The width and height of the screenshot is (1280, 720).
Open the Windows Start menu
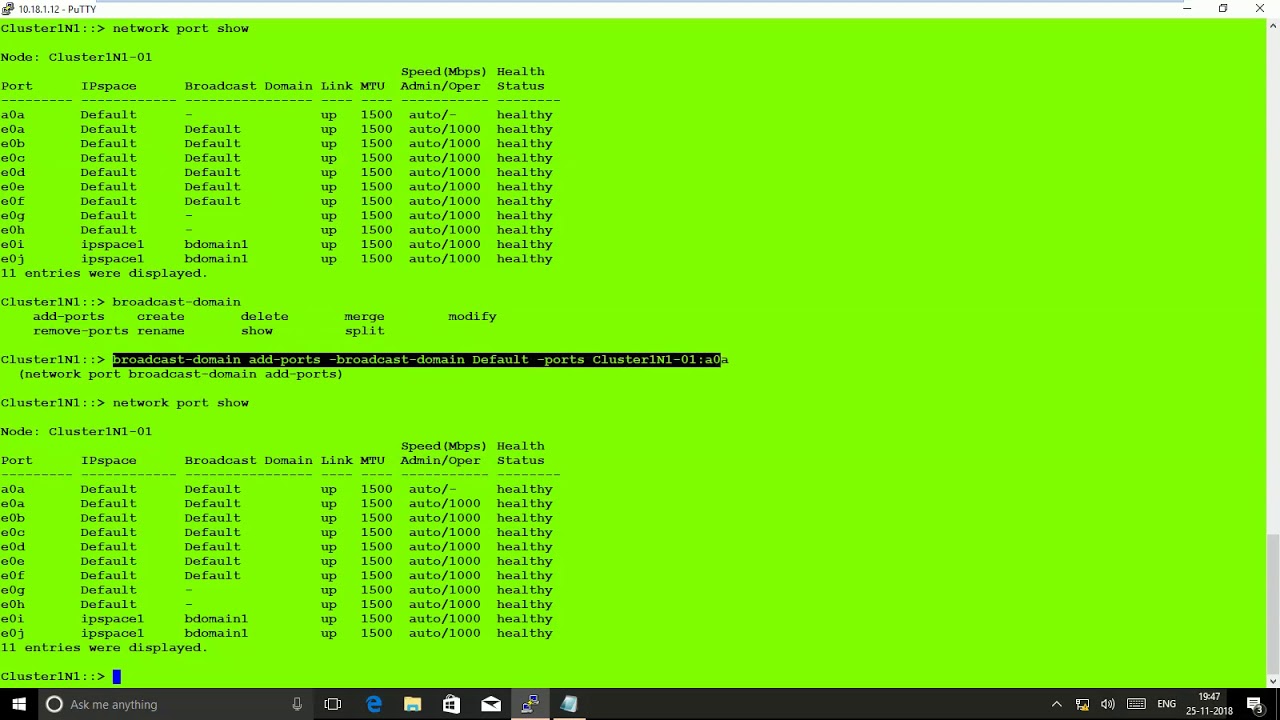18,704
